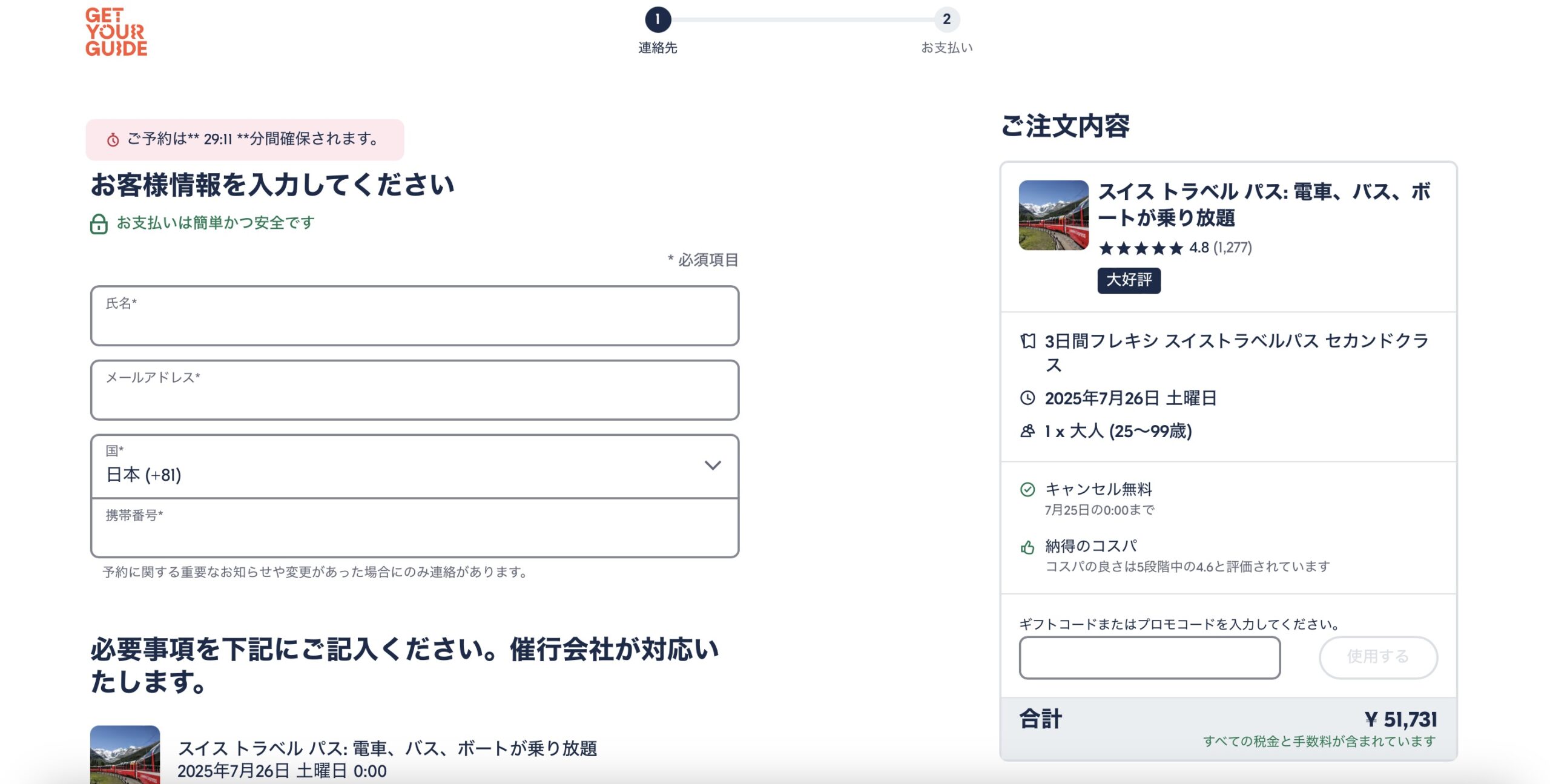Screen dimensions: 1550x784
Task: Click the thumbs-up icon beside 納得のコスパ
Action: (1027, 547)
